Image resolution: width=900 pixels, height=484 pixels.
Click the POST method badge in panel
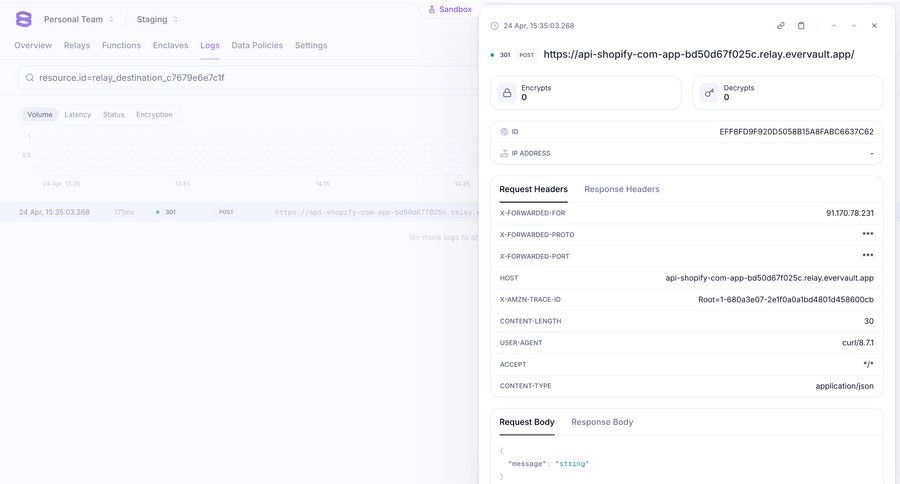coord(526,55)
